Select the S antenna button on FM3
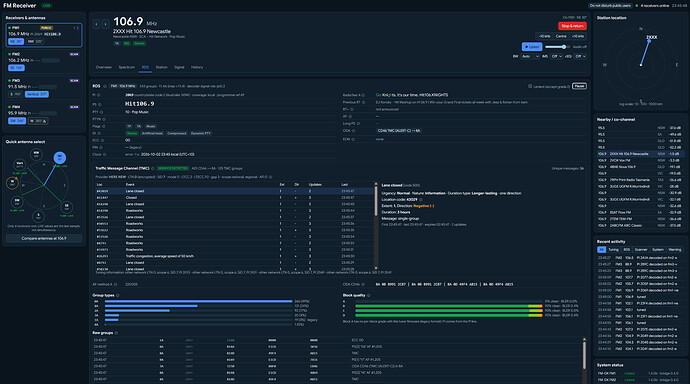This screenshot has width=690, height=384. (15, 94)
